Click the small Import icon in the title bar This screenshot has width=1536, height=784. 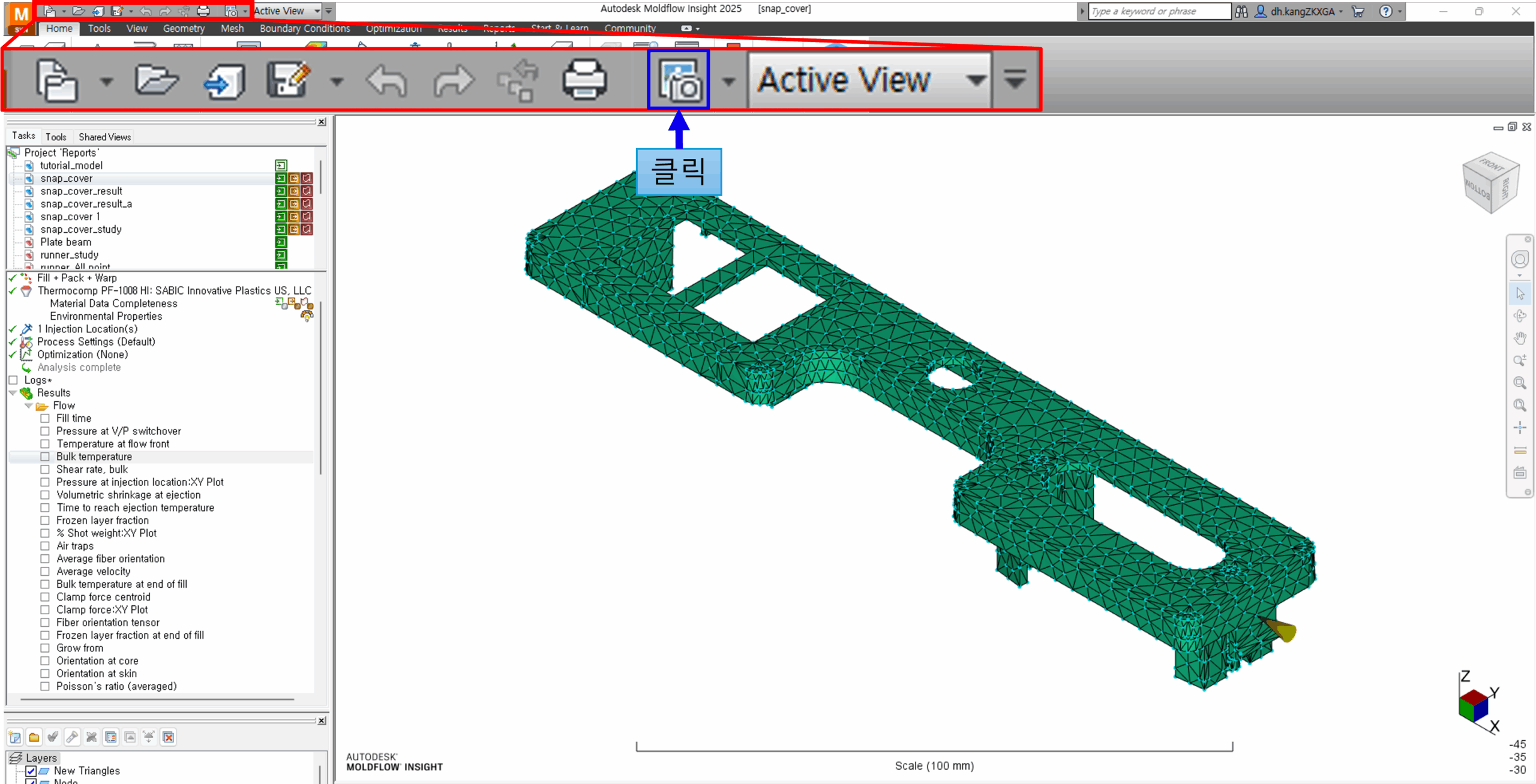tap(98, 11)
